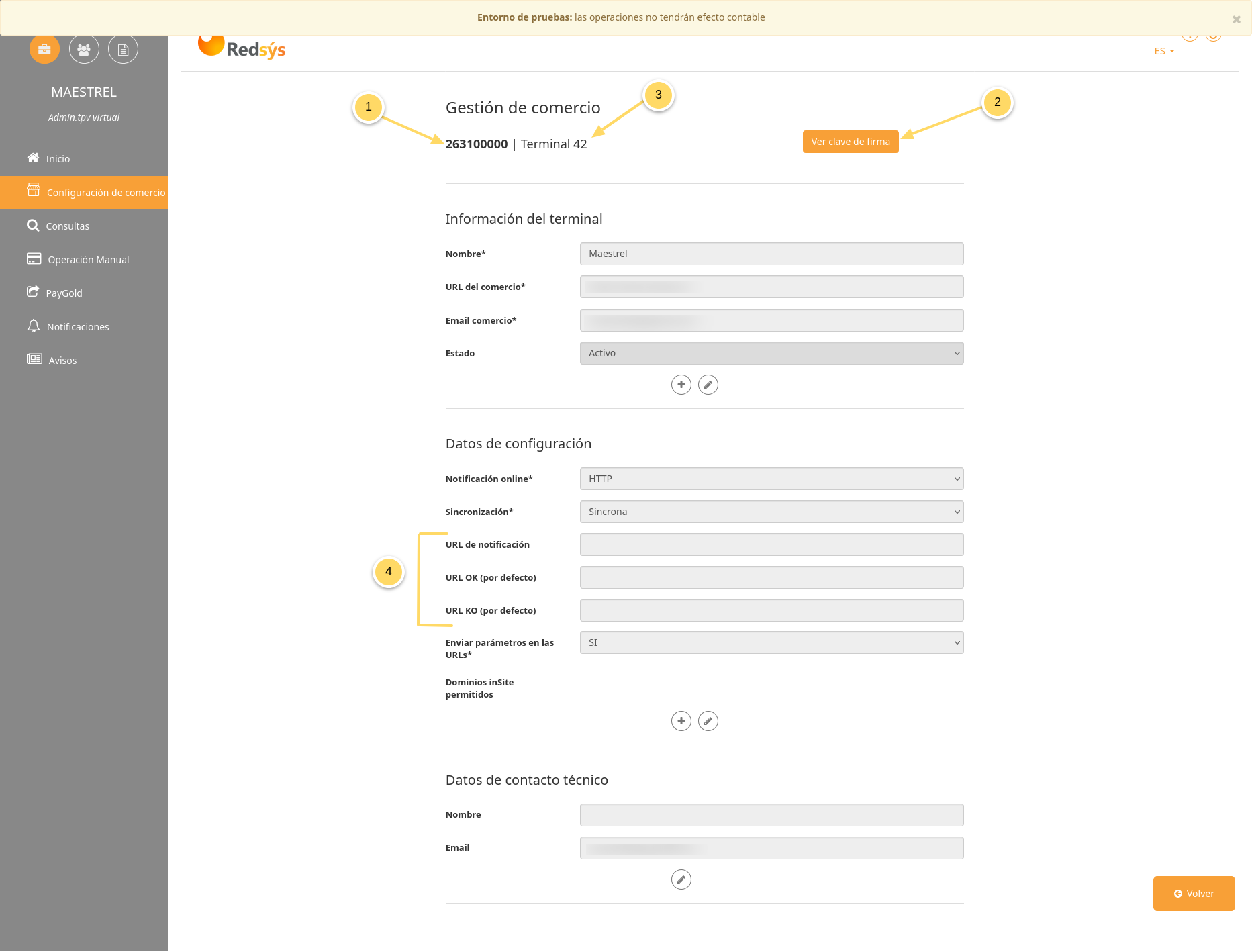Open the Notificación online HTTP dropdown
The width and height of the screenshot is (1252, 952).
point(771,479)
